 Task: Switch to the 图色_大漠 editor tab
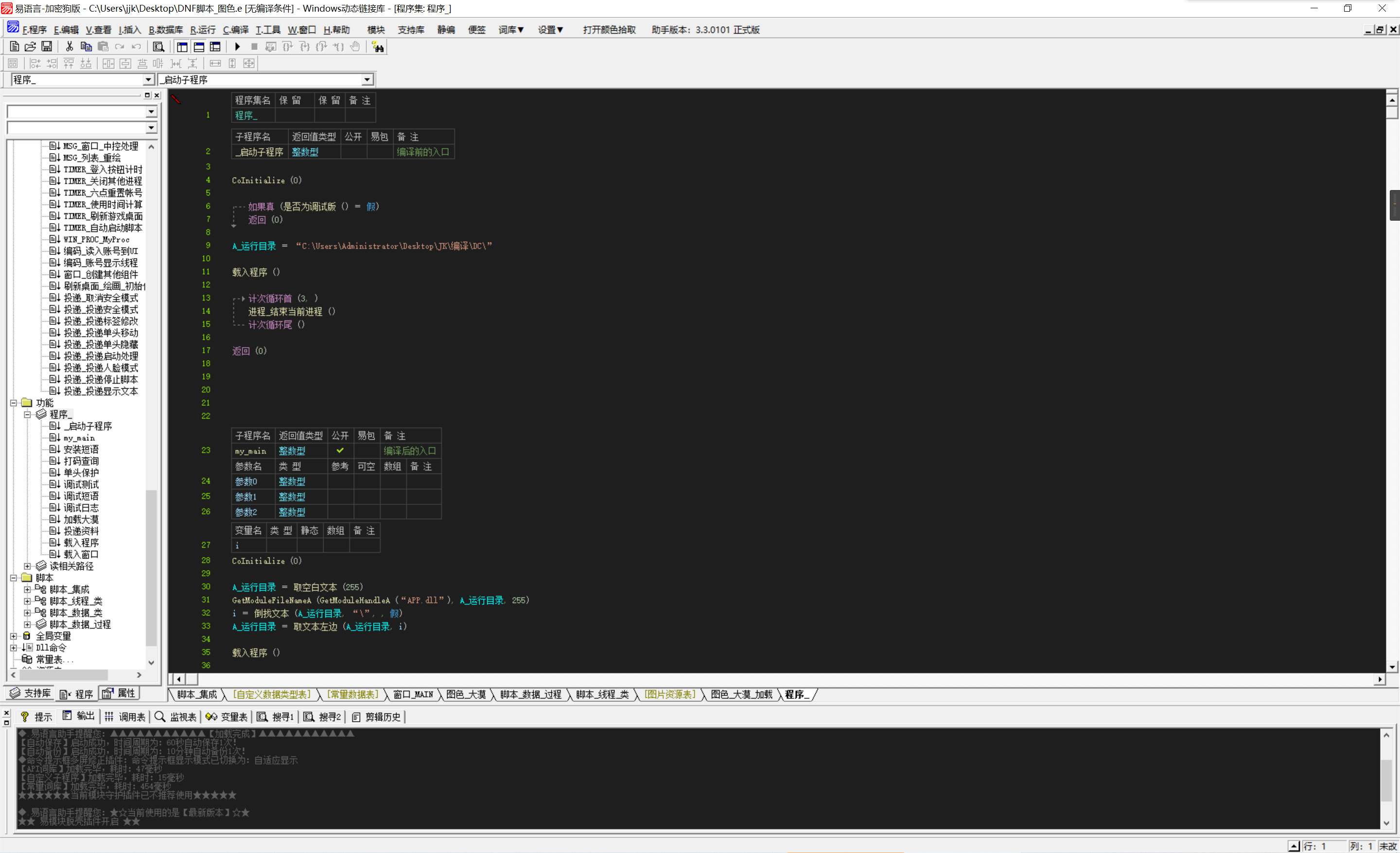[x=466, y=694]
